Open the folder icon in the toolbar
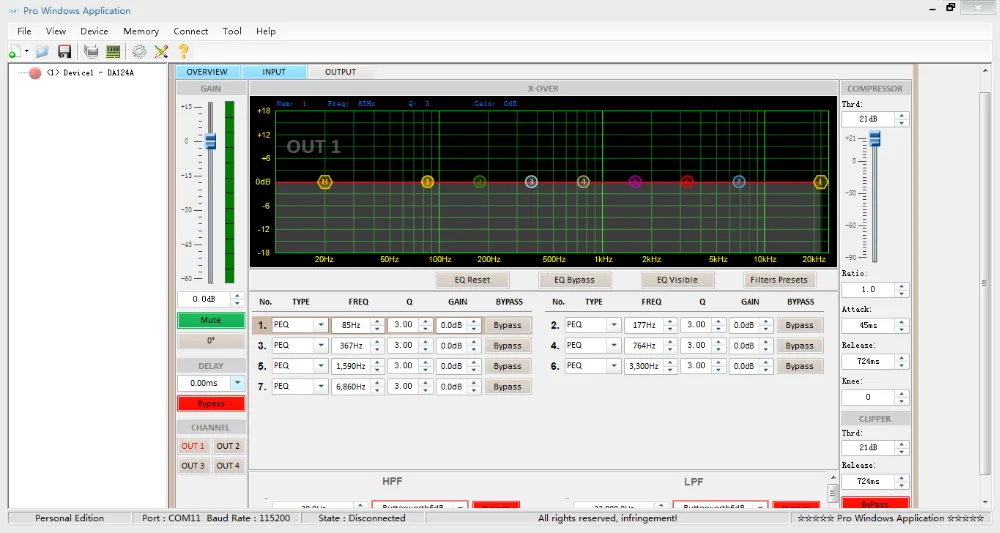Image resolution: width=1000 pixels, height=533 pixels. pyautogui.click(x=42, y=52)
